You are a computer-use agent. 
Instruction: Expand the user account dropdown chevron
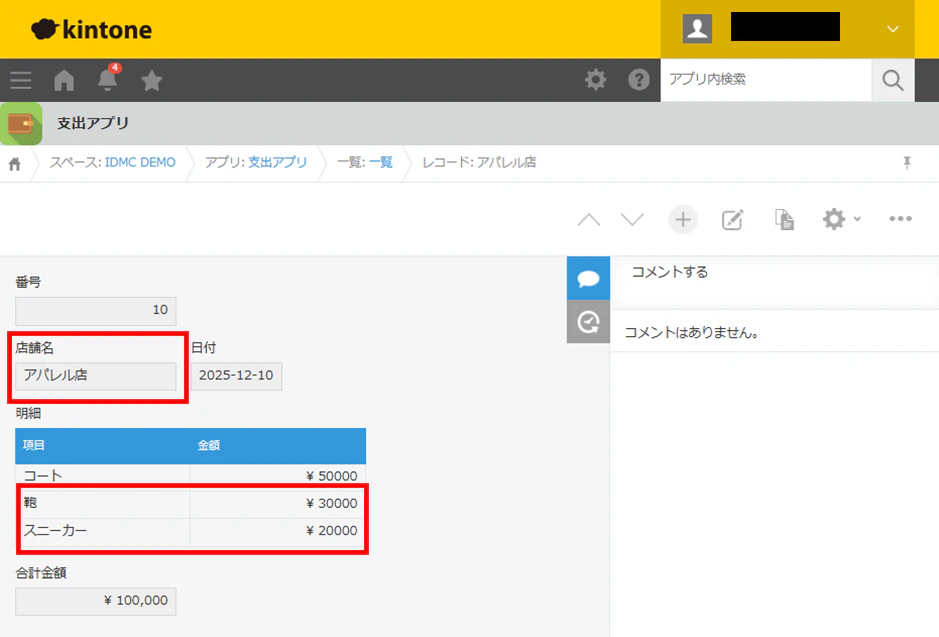click(x=892, y=29)
